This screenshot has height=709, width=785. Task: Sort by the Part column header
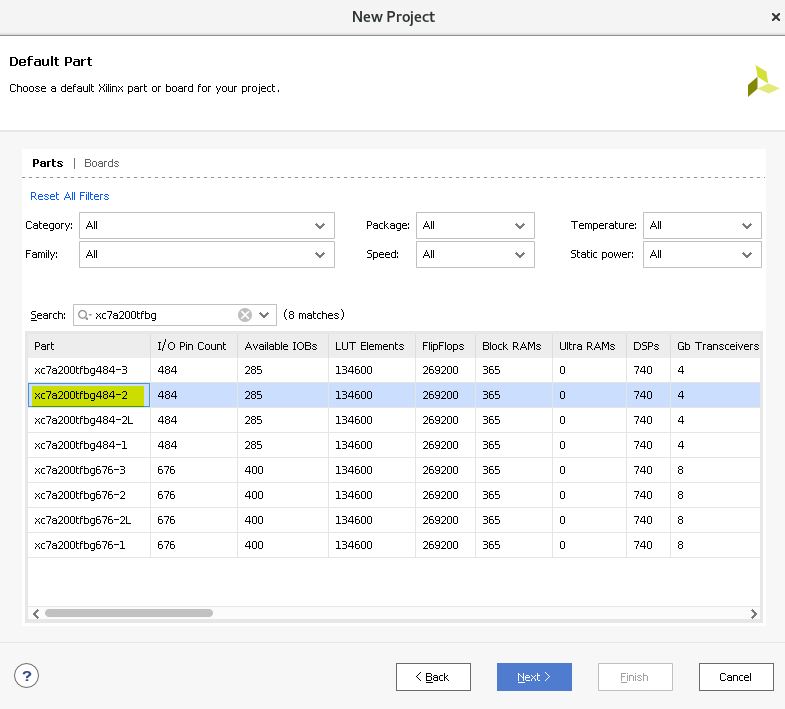(89, 346)
